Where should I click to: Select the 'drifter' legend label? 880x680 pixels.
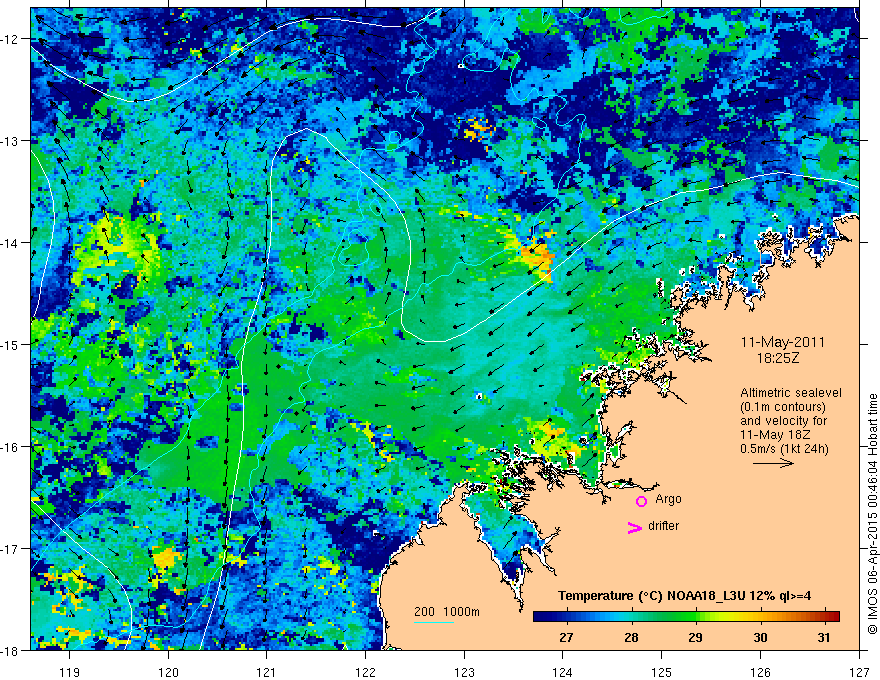663,526
